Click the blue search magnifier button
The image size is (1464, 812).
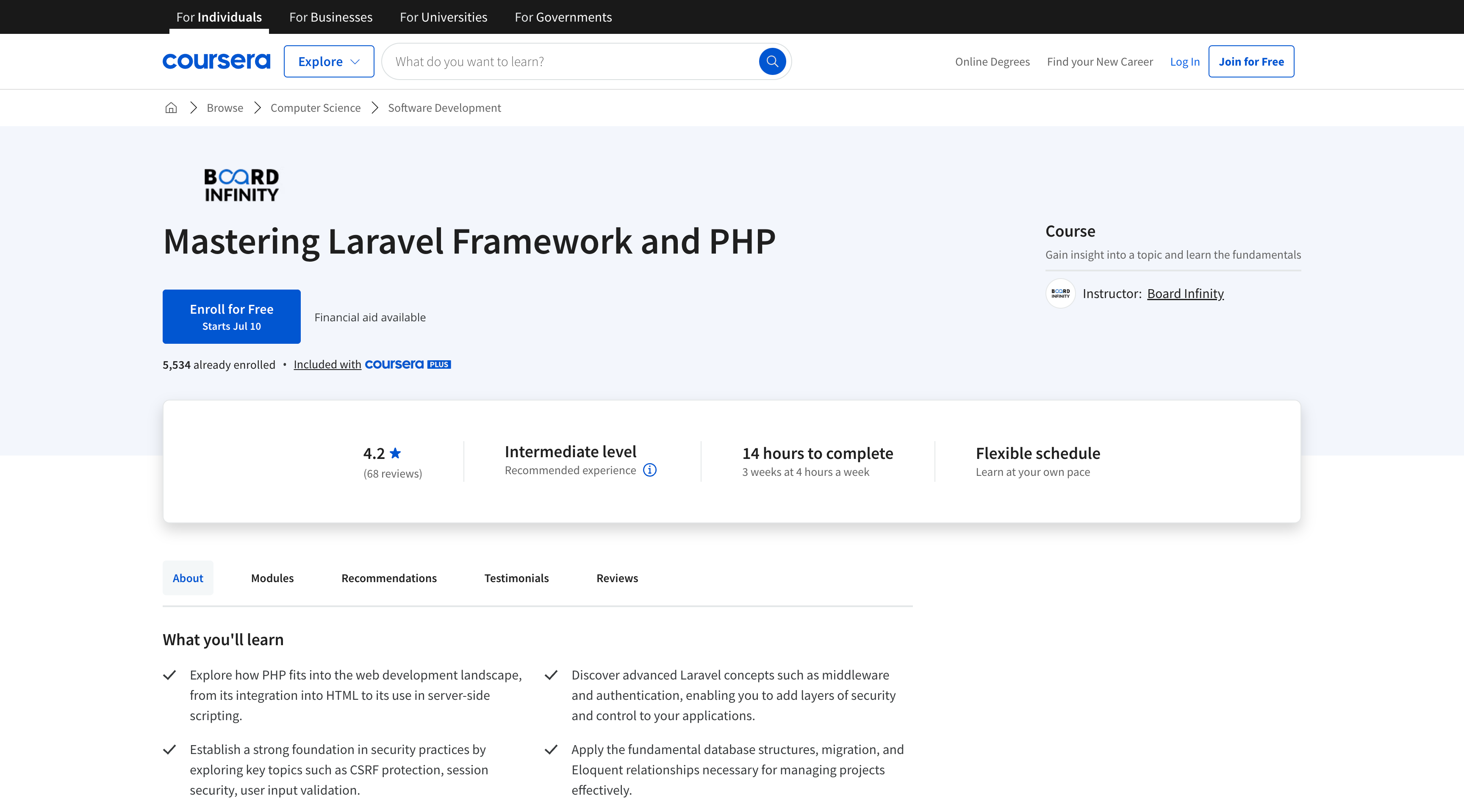click(x=772, y=61)
